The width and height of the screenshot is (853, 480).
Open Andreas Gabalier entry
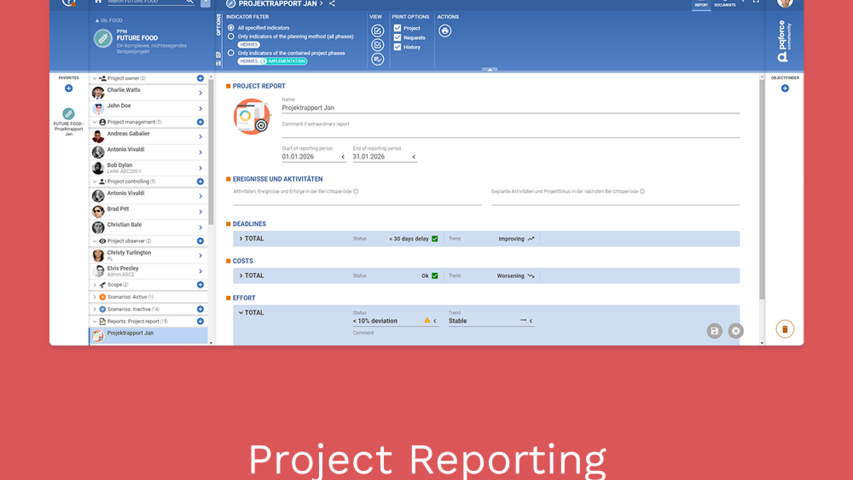[149, 136]
